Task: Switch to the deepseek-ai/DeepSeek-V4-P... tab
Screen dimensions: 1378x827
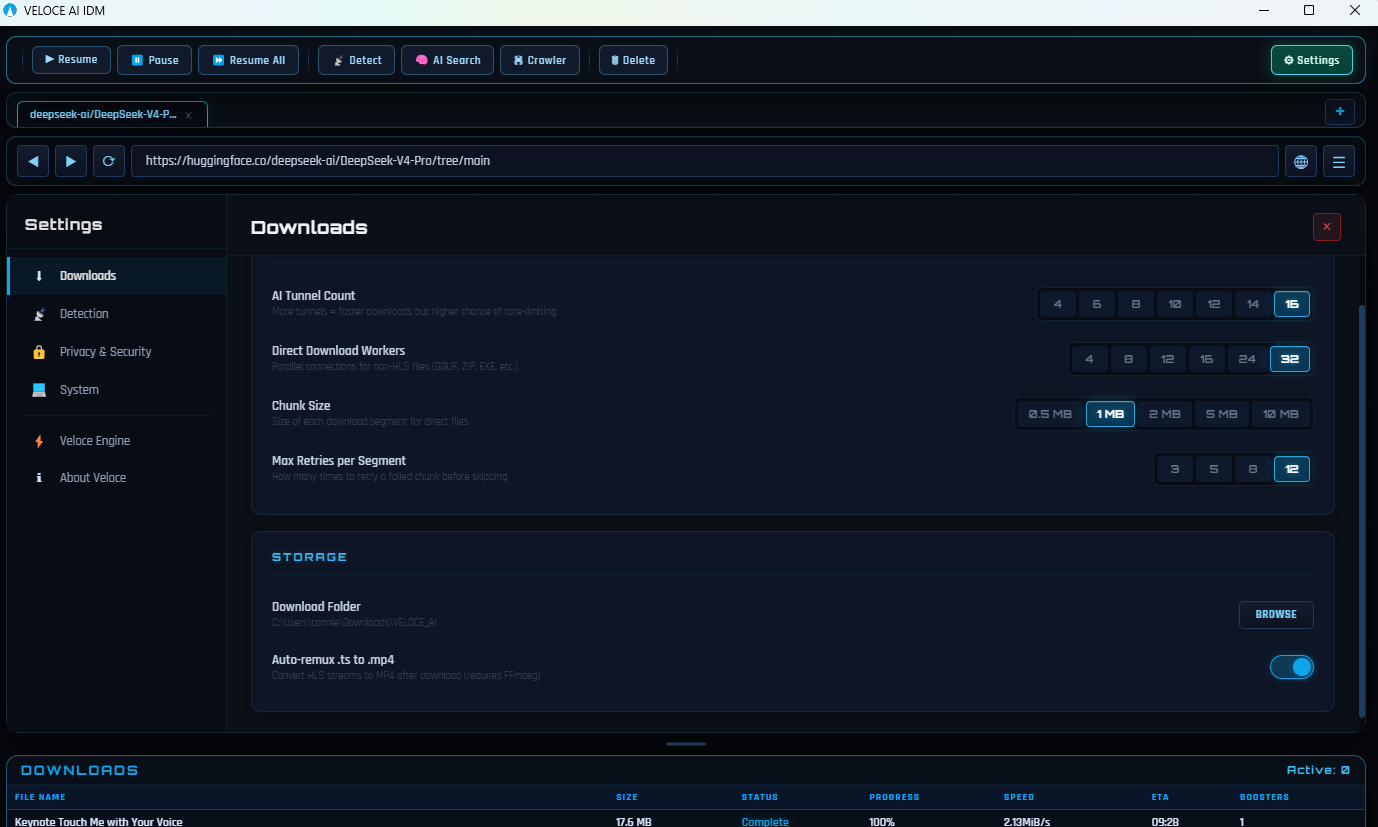Action: coord(103,114)
